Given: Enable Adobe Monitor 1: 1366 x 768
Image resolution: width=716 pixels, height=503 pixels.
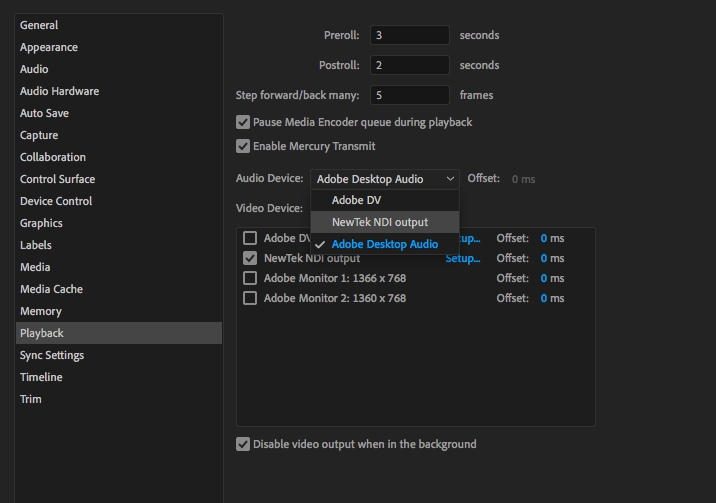Looking at the screenshot, I should tap(250, 278).
